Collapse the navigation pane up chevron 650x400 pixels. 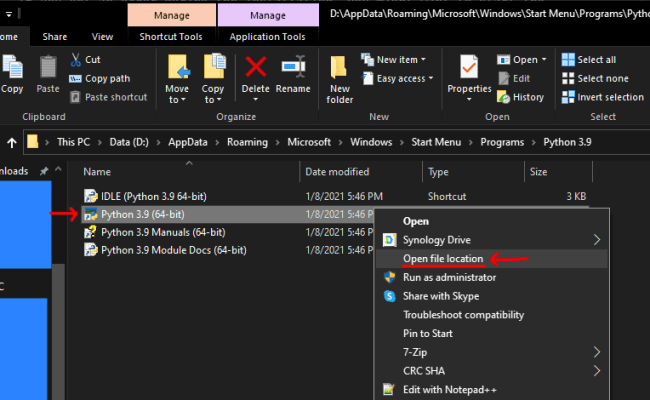click(58, 169)
